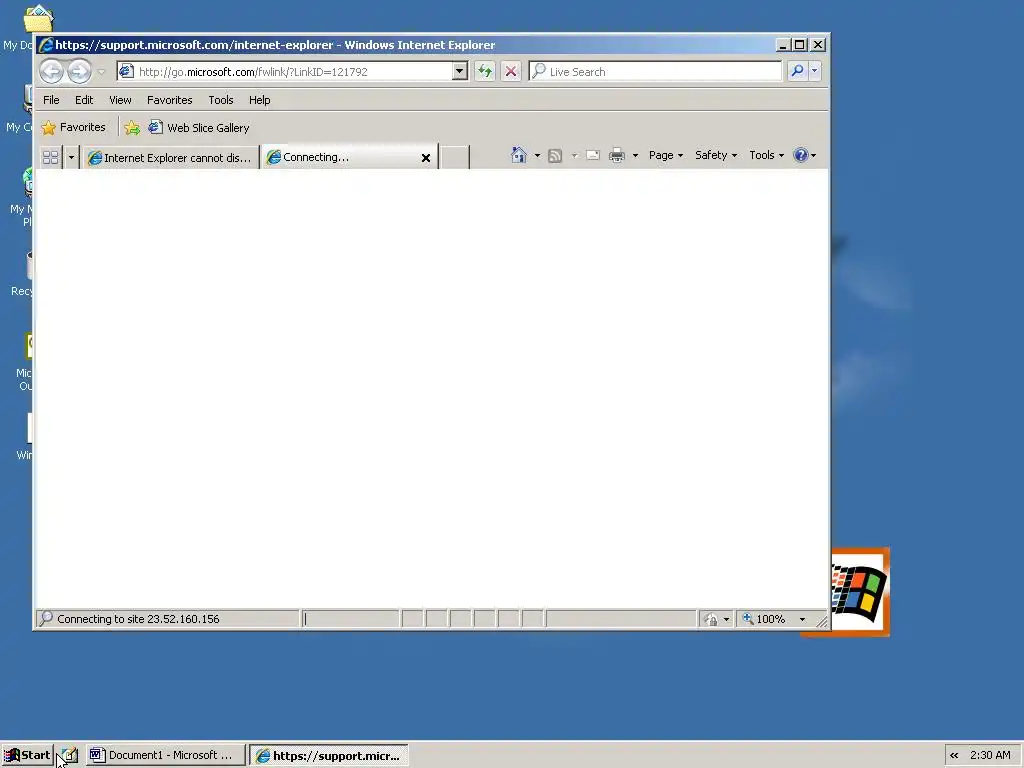Open search provider options dropdown
The height and width of the screenshot is (768, 1024).
click(814, 71)
